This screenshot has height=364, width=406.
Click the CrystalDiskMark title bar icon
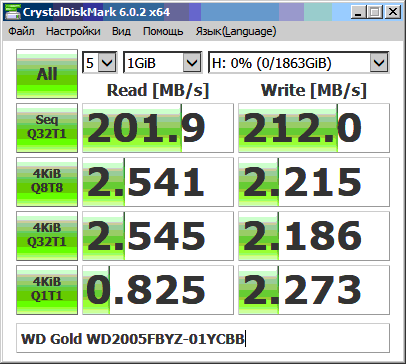(13, 12)
